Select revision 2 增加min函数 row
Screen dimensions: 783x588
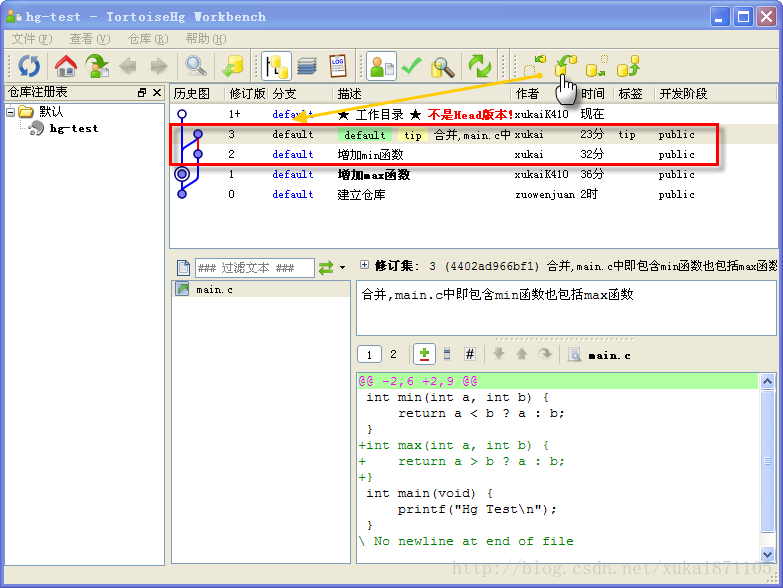473,154
